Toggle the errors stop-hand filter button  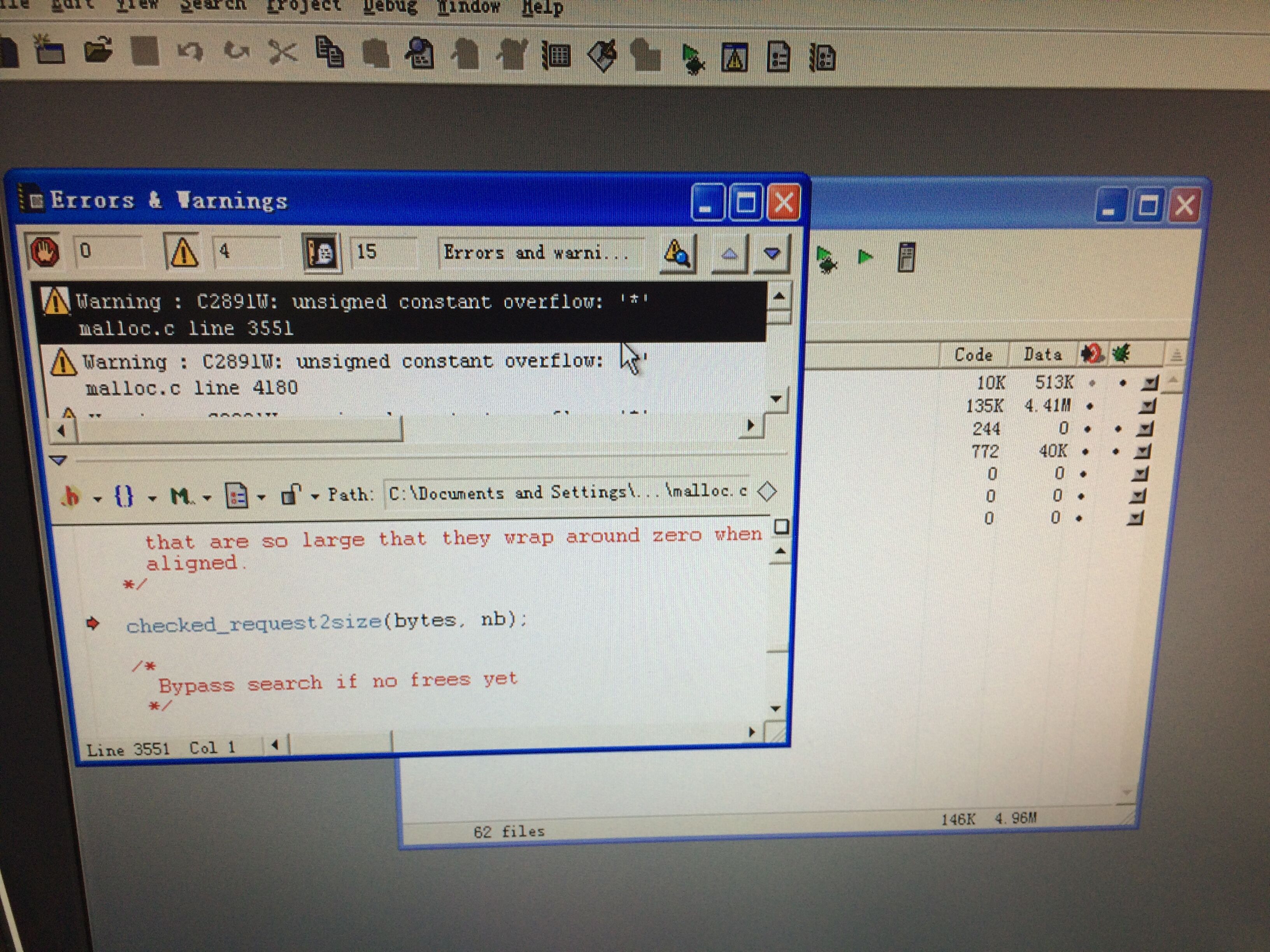(x=44, y=251)
